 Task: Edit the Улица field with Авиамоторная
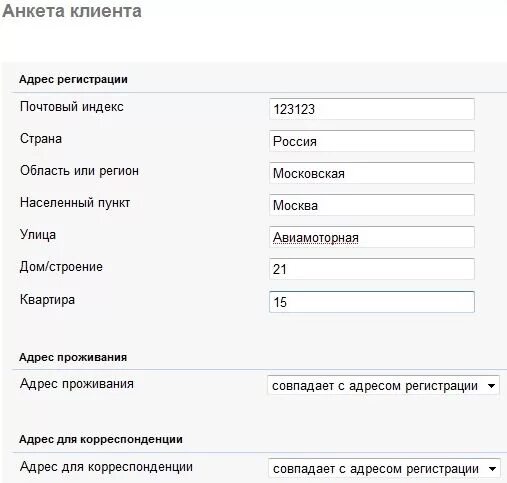(x=372, y=237)
